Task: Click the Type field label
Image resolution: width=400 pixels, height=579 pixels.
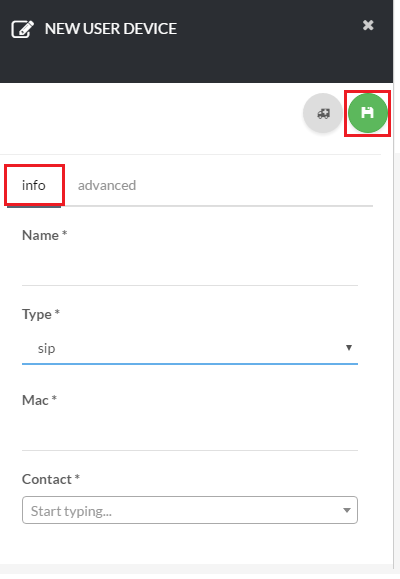Action: pos(41,314)
